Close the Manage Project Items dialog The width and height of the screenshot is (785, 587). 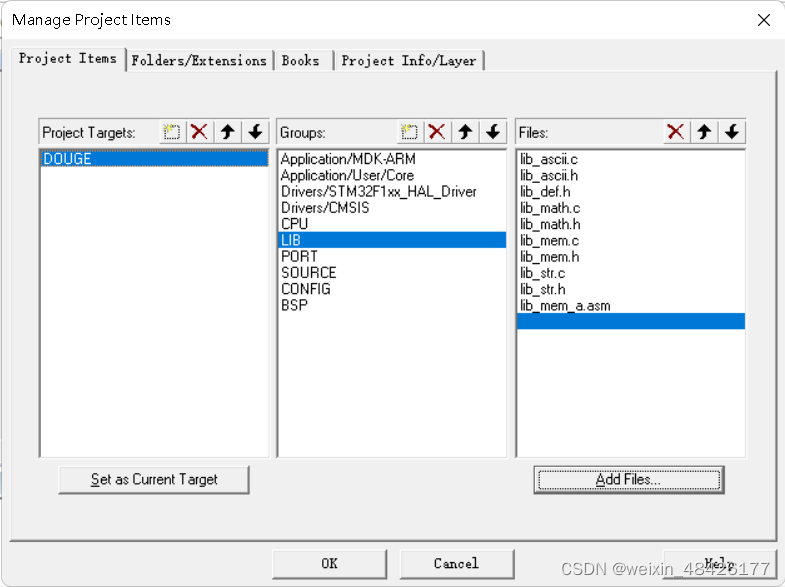[x=764, y=20]
